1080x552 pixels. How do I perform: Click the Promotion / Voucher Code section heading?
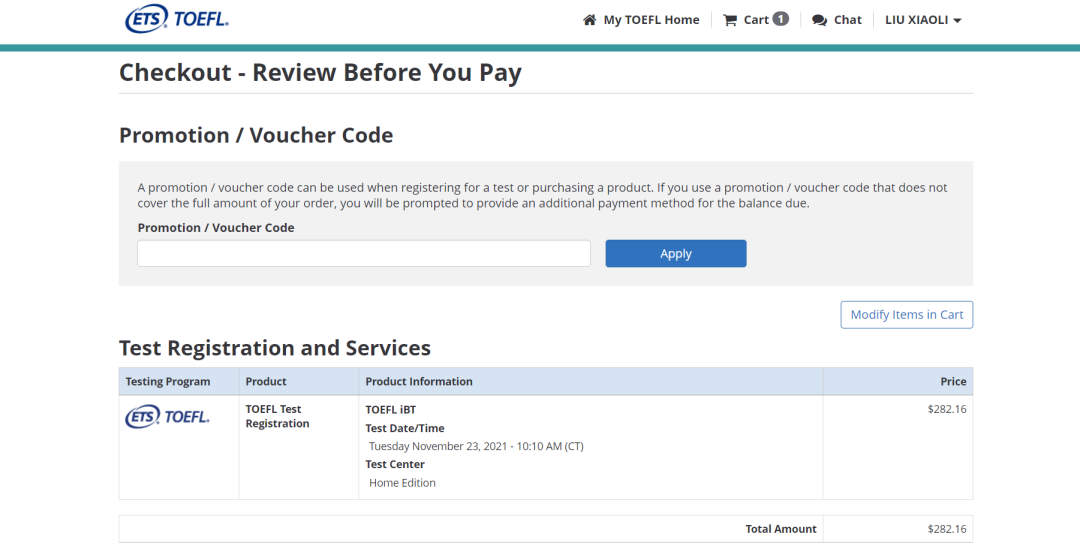[256, 135]
